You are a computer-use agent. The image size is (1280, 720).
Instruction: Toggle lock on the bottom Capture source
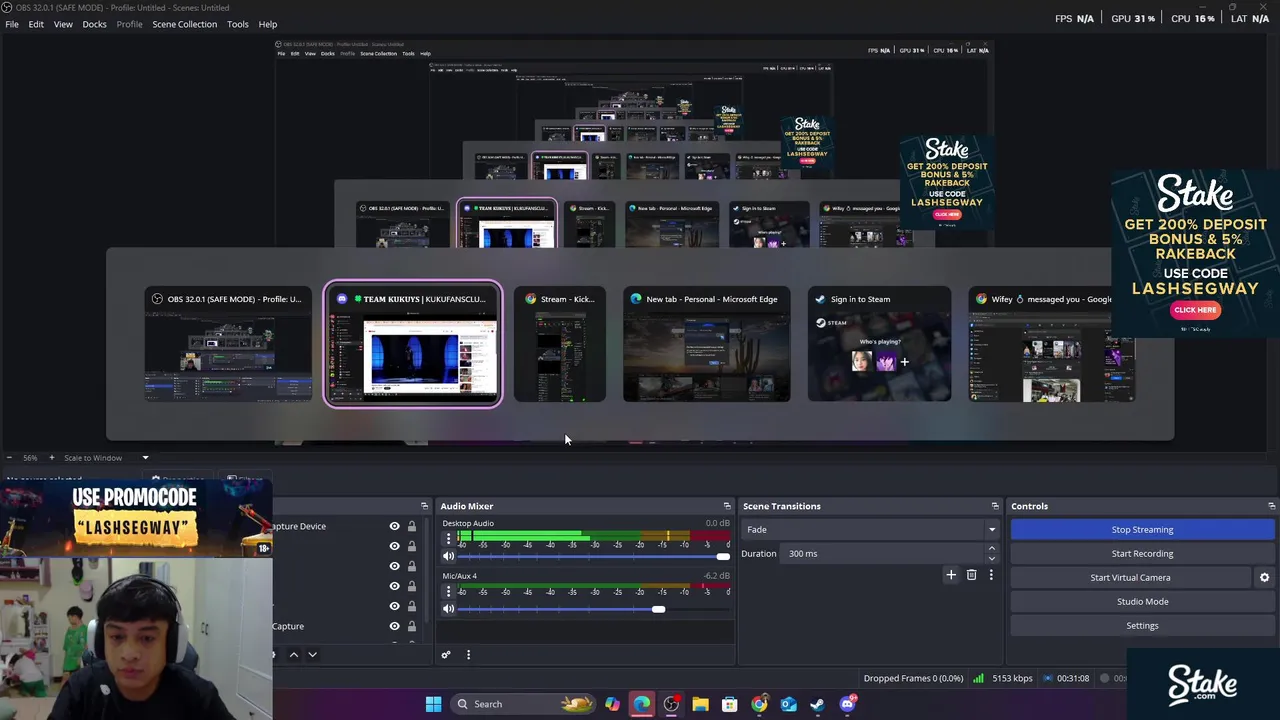[x=411, y=626]
